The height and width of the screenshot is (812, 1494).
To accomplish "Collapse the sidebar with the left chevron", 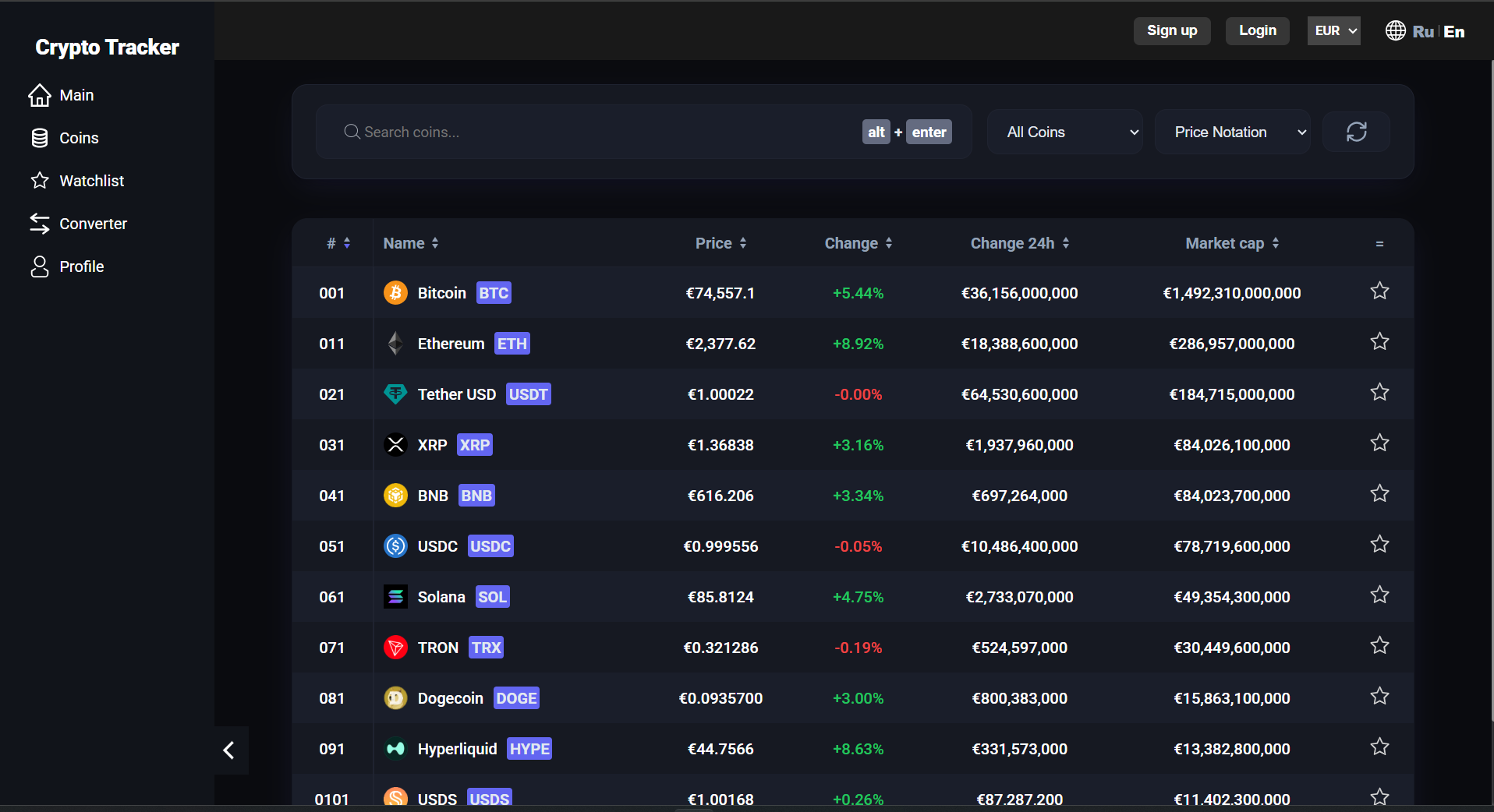I will (x=229, y=750).
